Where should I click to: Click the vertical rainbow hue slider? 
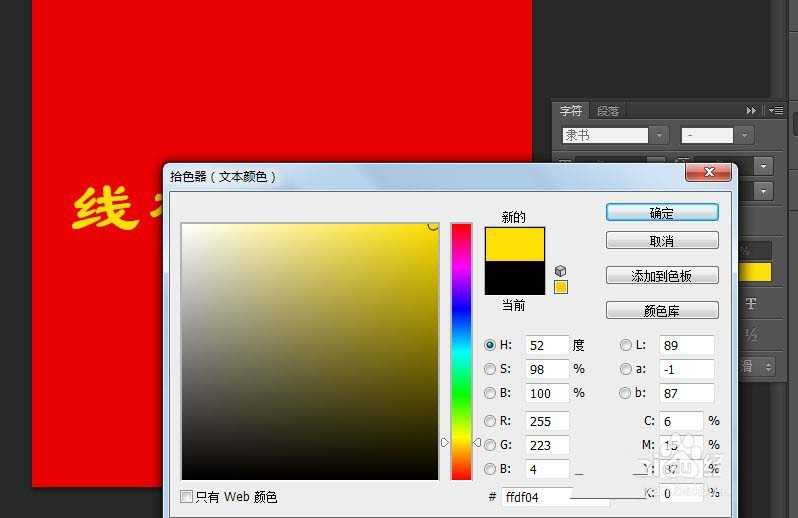click(461, 350)
